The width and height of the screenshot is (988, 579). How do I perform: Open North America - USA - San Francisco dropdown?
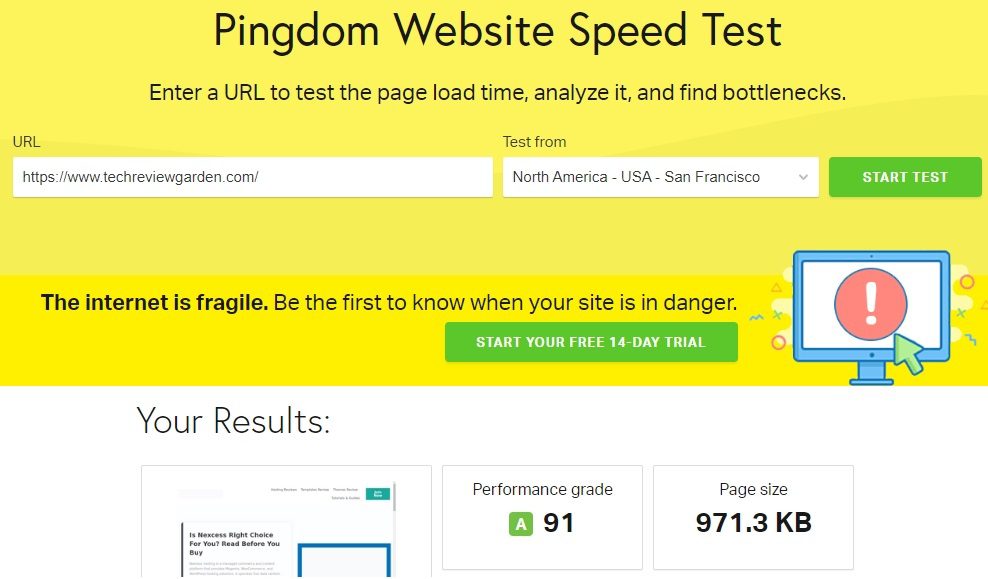[660, 177]
